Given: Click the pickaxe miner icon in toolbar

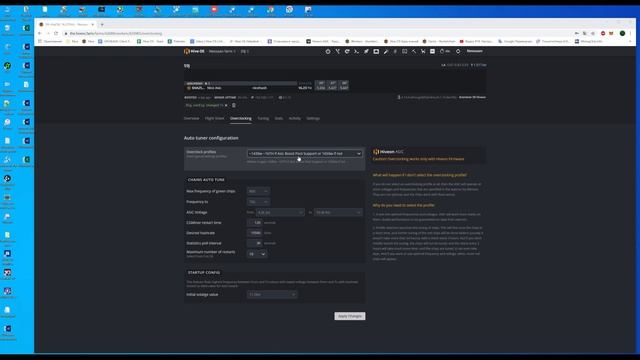Looking at the screenshot, I should [x=414, y=51].
